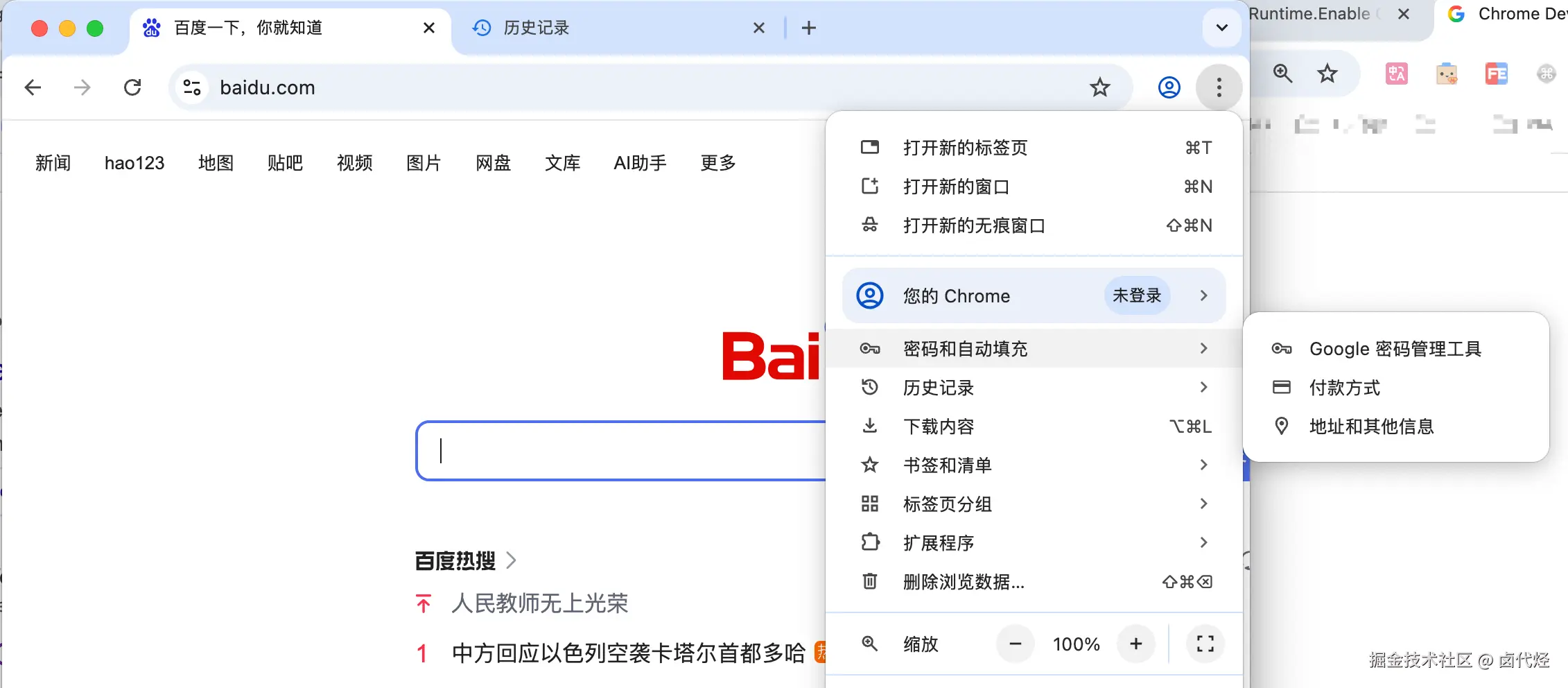Open the 更多 navigation link
The width and height of the screenshot is (1568, 688).
point(718,163)
